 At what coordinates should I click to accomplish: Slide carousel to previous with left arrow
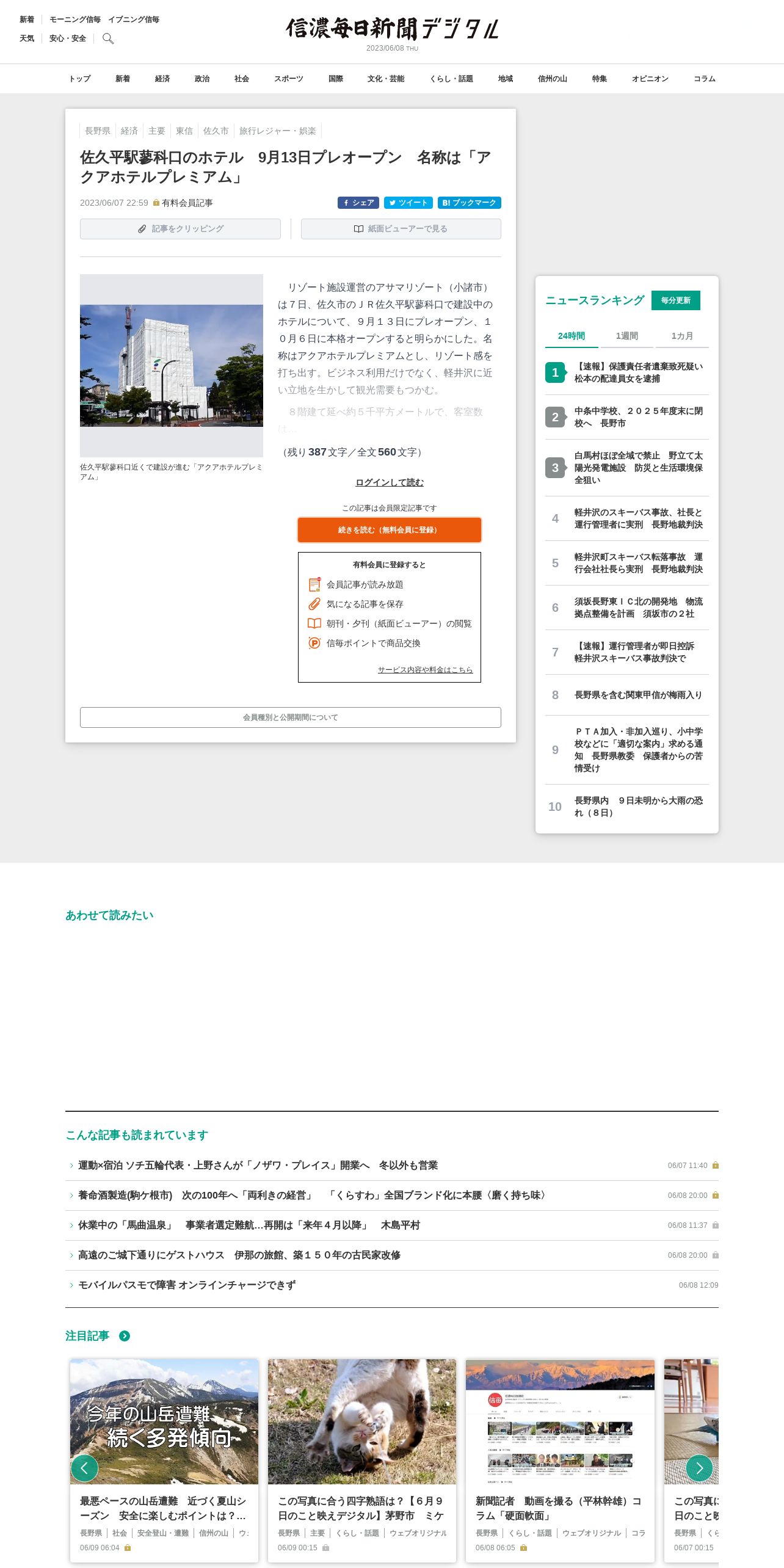click(85, 1468)
